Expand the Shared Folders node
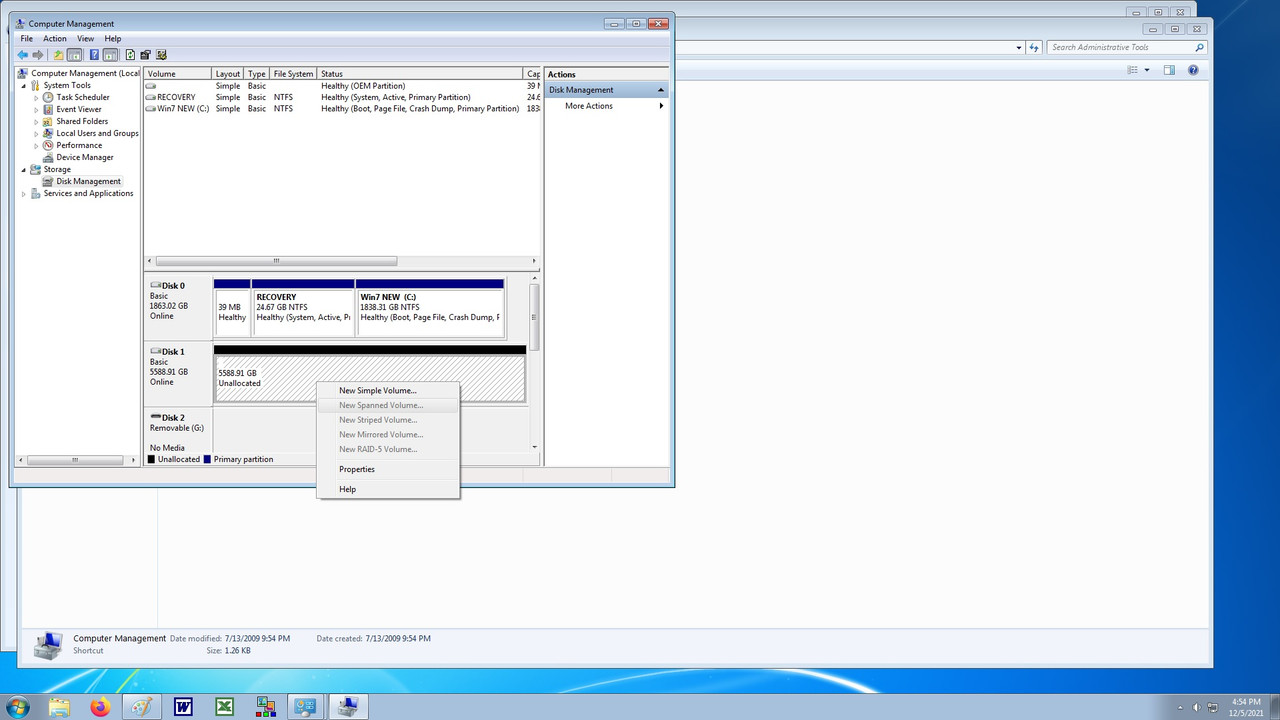1280x720 pixels. (37, 121)
